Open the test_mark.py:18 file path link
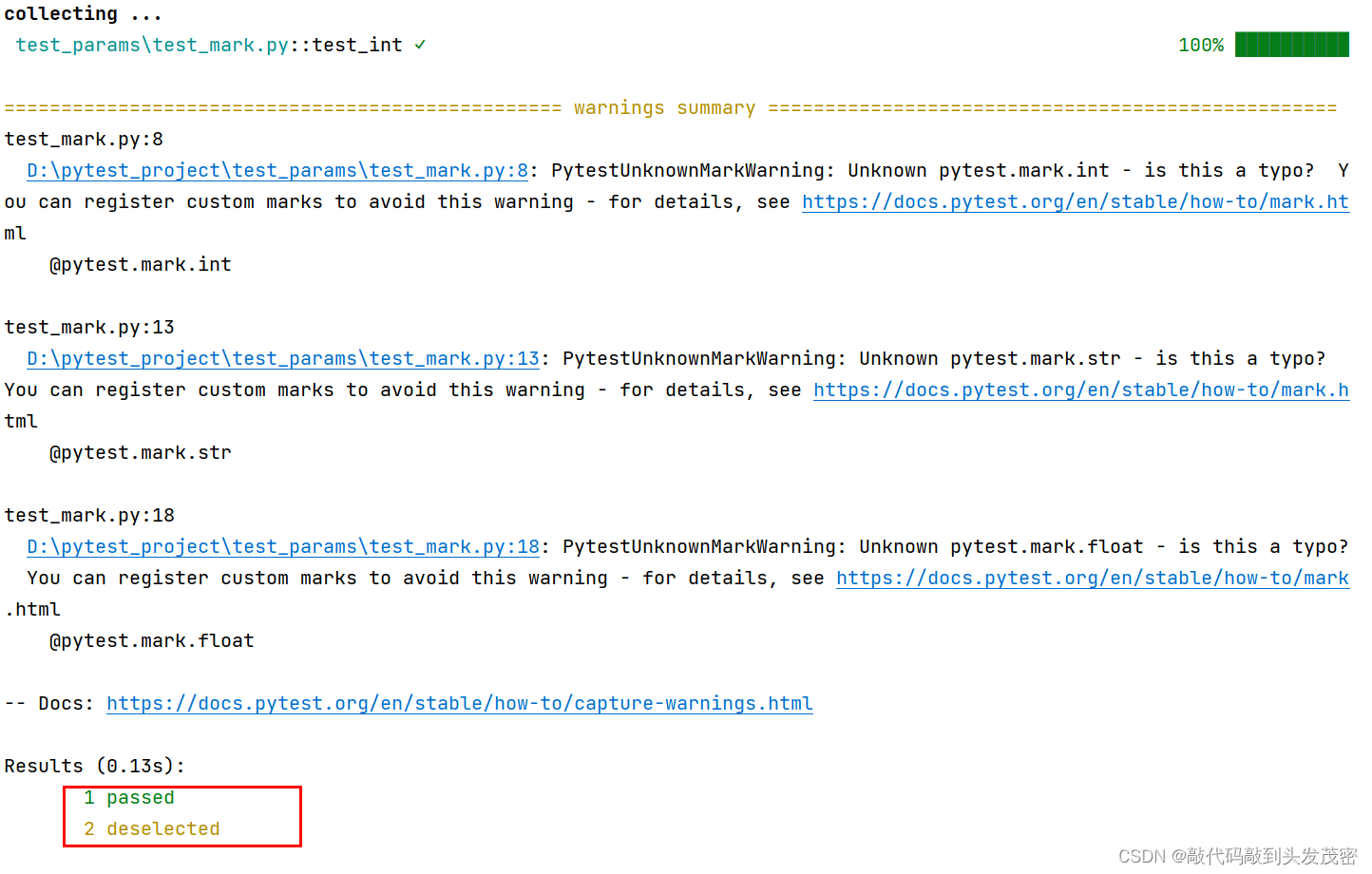Screen dimensions: 1372x874 pos(283,547)
